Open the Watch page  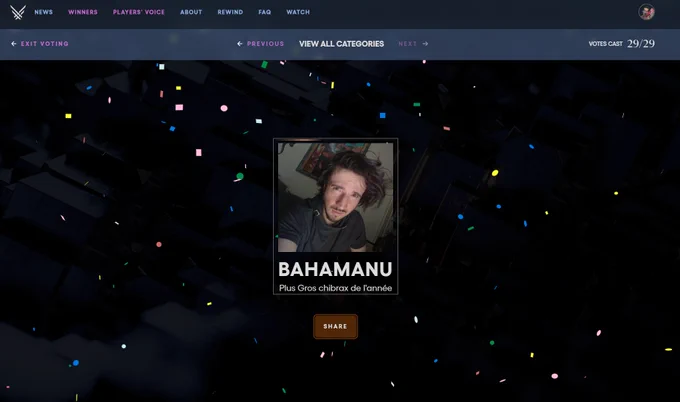pos(298,12)
